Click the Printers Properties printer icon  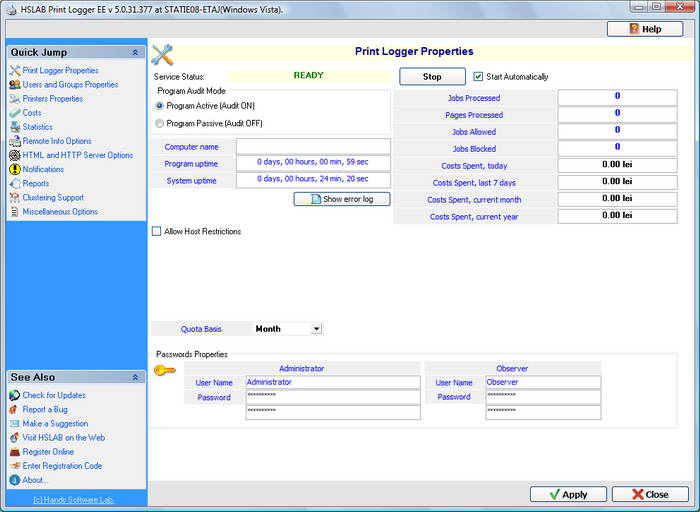[15, 99]
